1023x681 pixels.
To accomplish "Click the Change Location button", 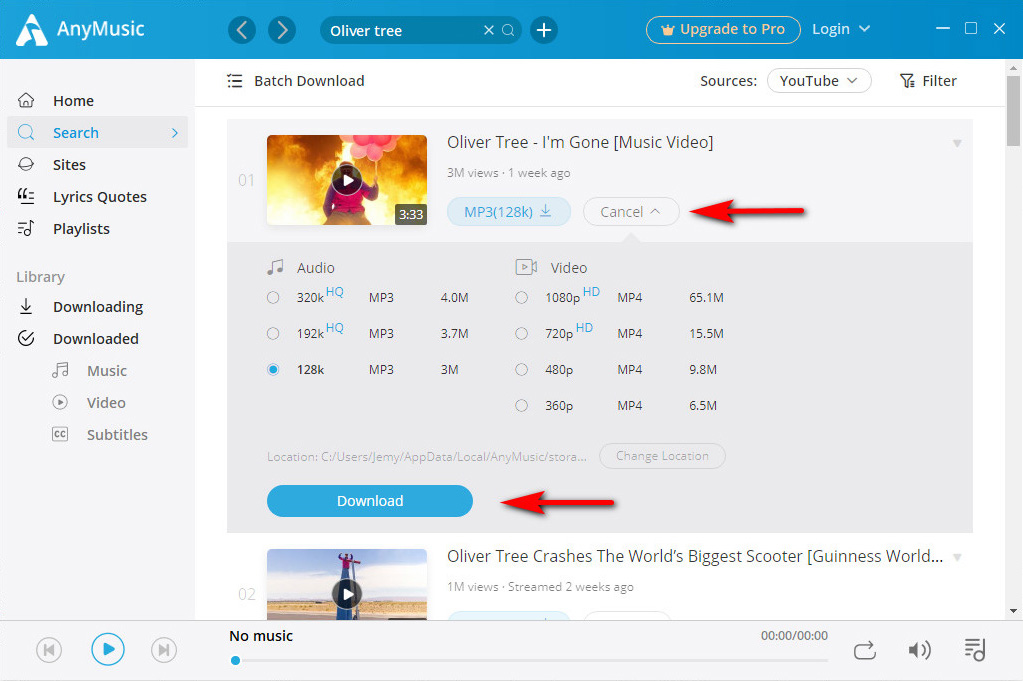I will pyautogui.click(x=662, y=456).
